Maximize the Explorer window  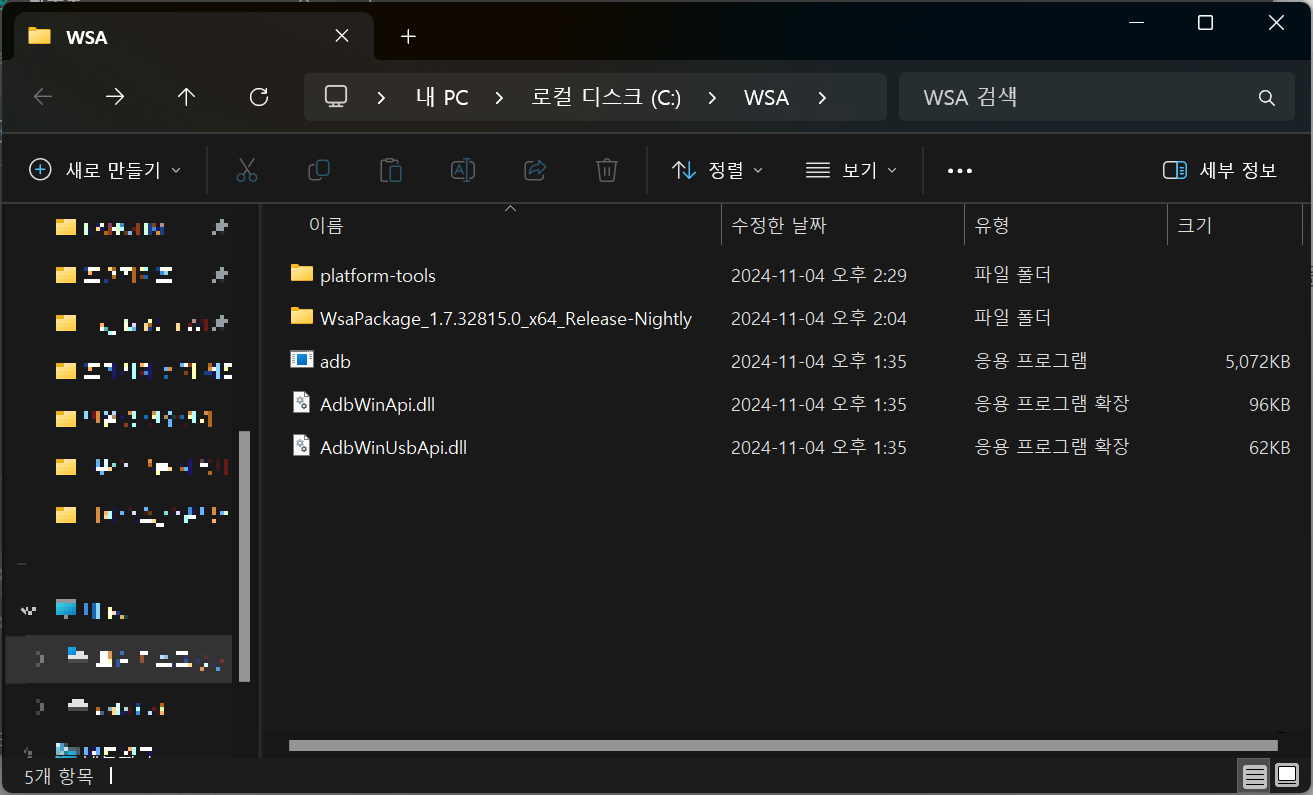click(1205, 23)
